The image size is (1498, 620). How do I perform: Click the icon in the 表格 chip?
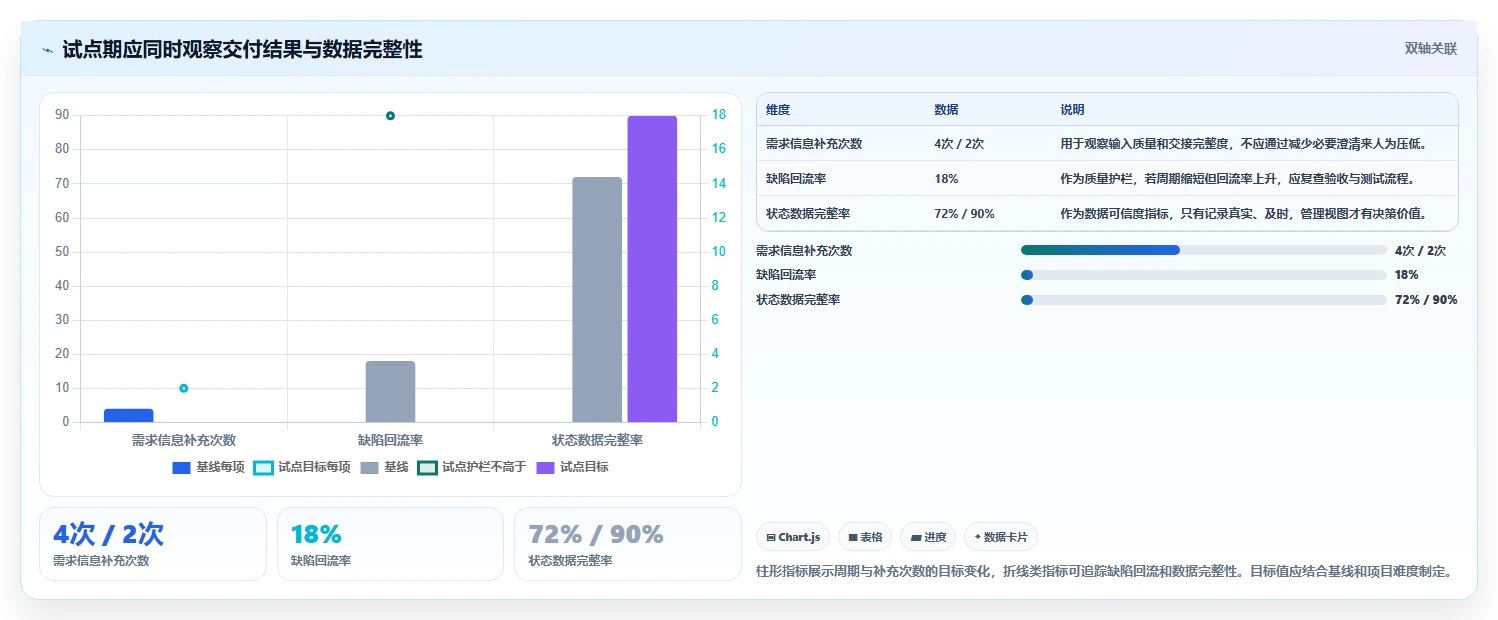pyautogui.click(x=853, y=537)
